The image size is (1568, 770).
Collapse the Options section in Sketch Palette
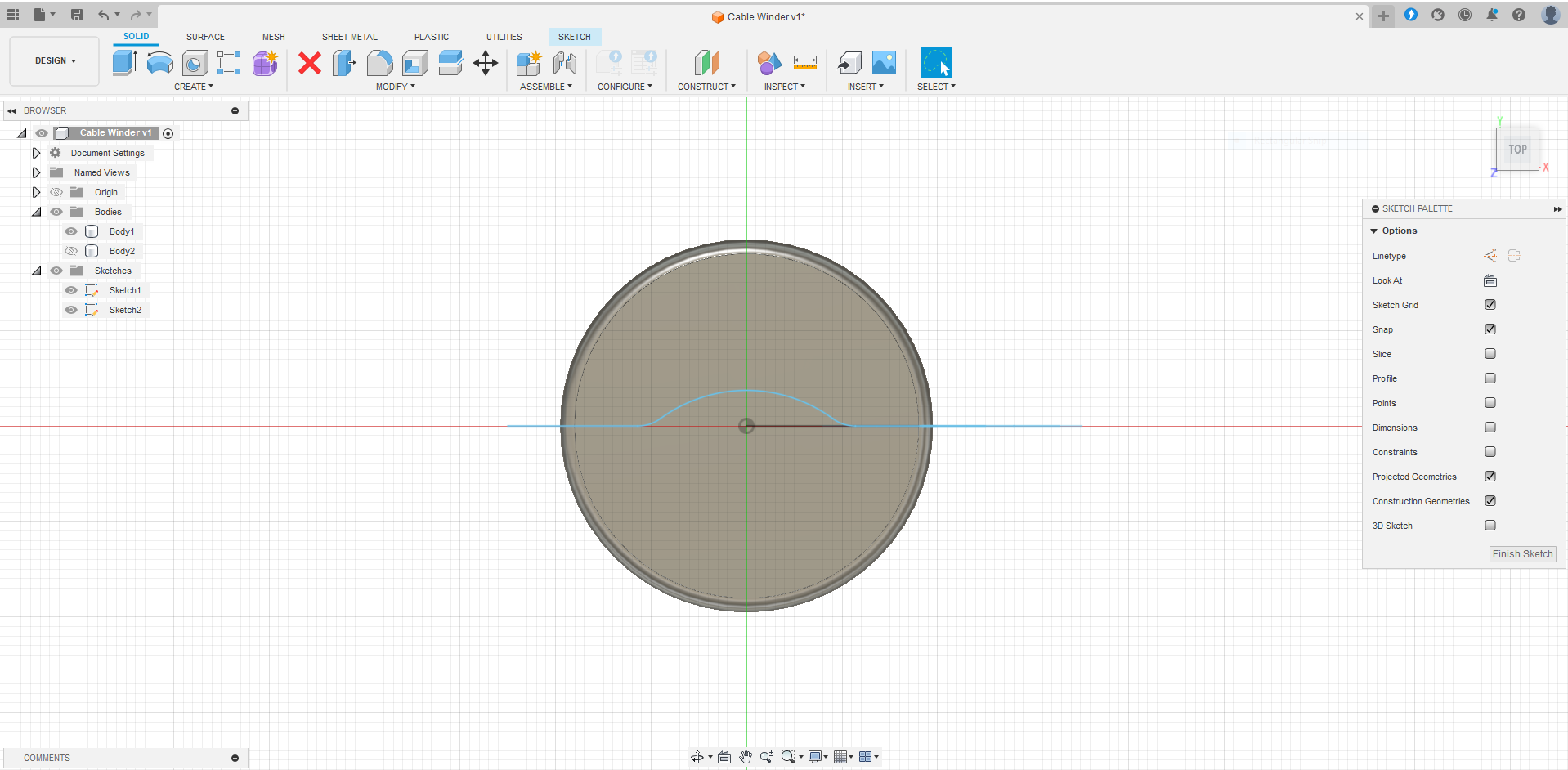1374,231
